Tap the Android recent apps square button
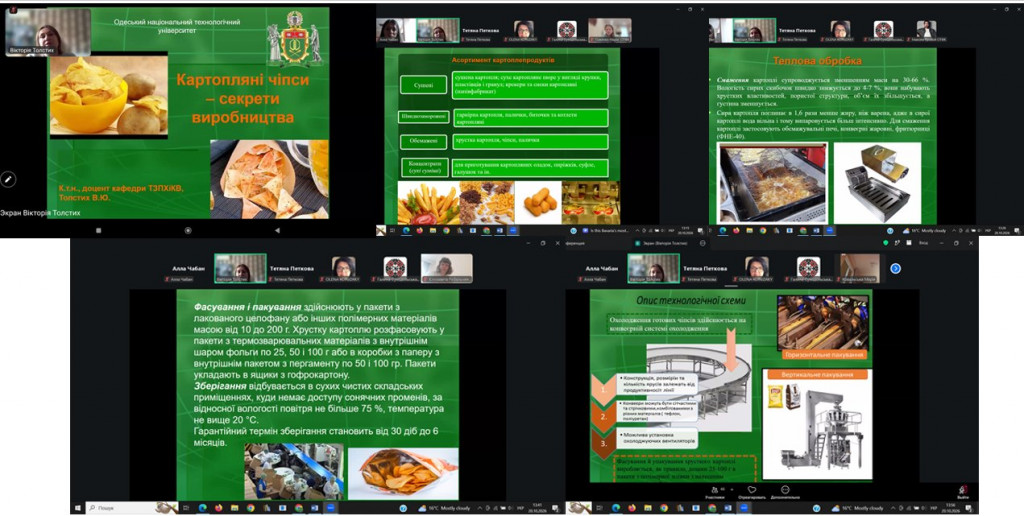Viewport: 1024px width, 516px height. (99, 231)
